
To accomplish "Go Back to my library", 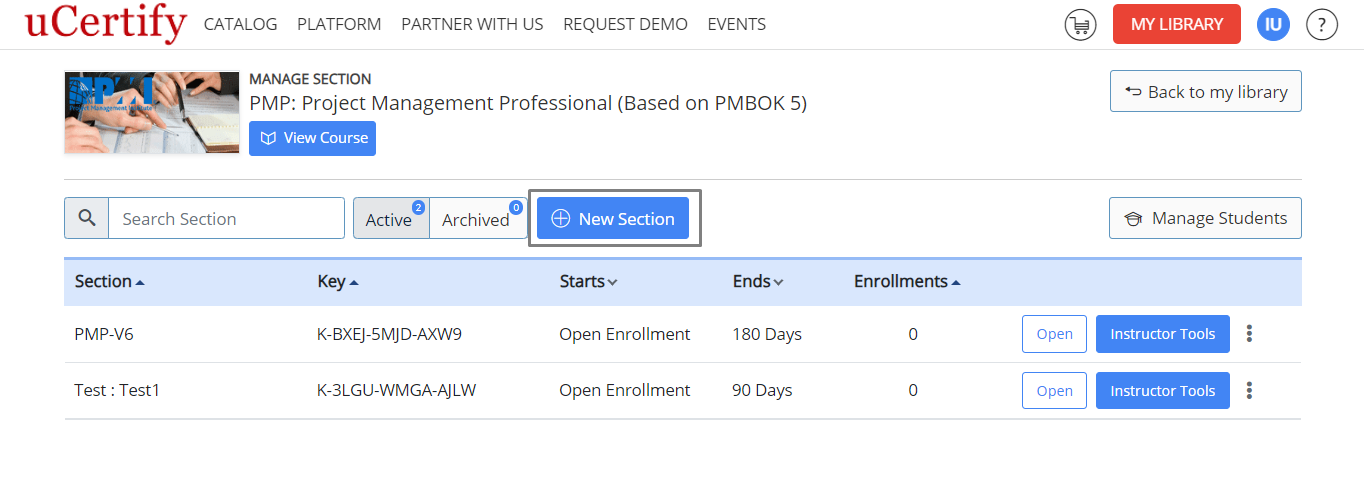I will tap(1206, 91).
